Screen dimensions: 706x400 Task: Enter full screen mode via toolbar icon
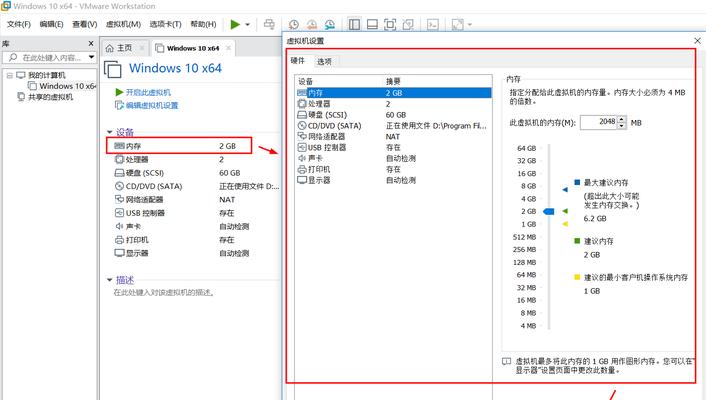click(x=390, y=24)
